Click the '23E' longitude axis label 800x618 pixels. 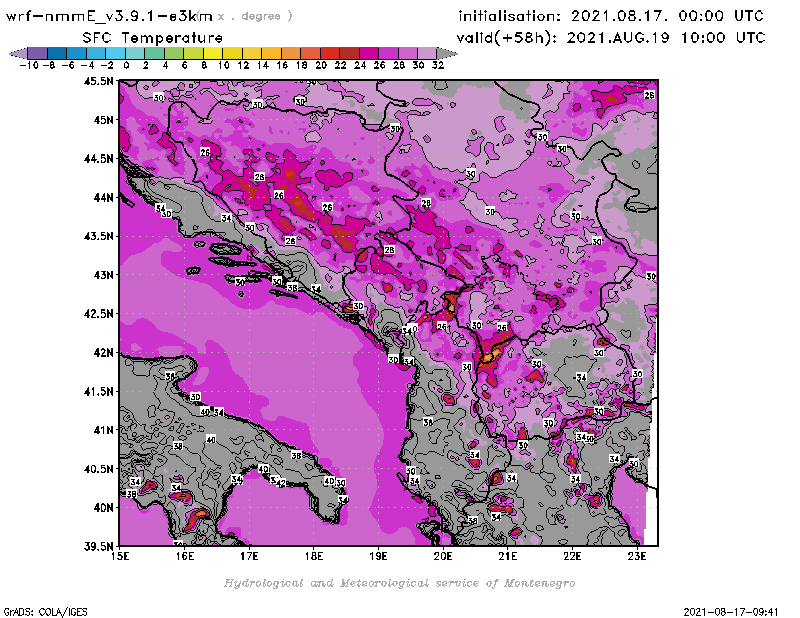pyautogui.click(x=637, y=556)
